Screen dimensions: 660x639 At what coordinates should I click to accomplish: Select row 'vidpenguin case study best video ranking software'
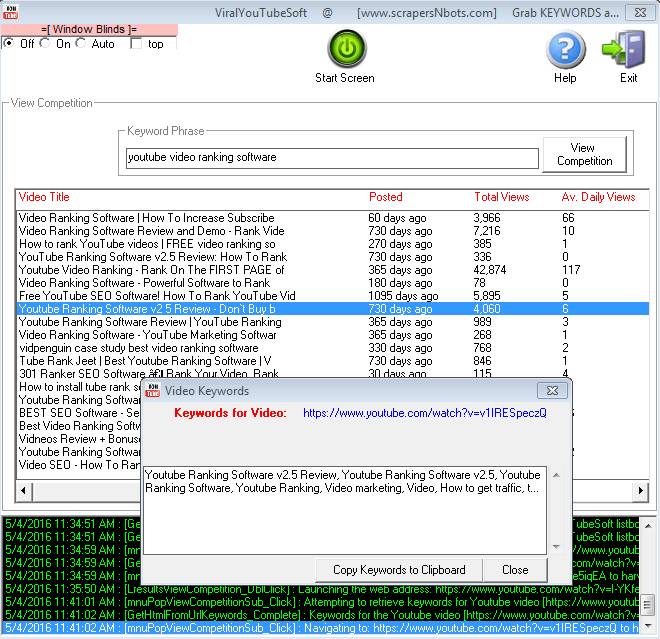(x=333, y=348)
